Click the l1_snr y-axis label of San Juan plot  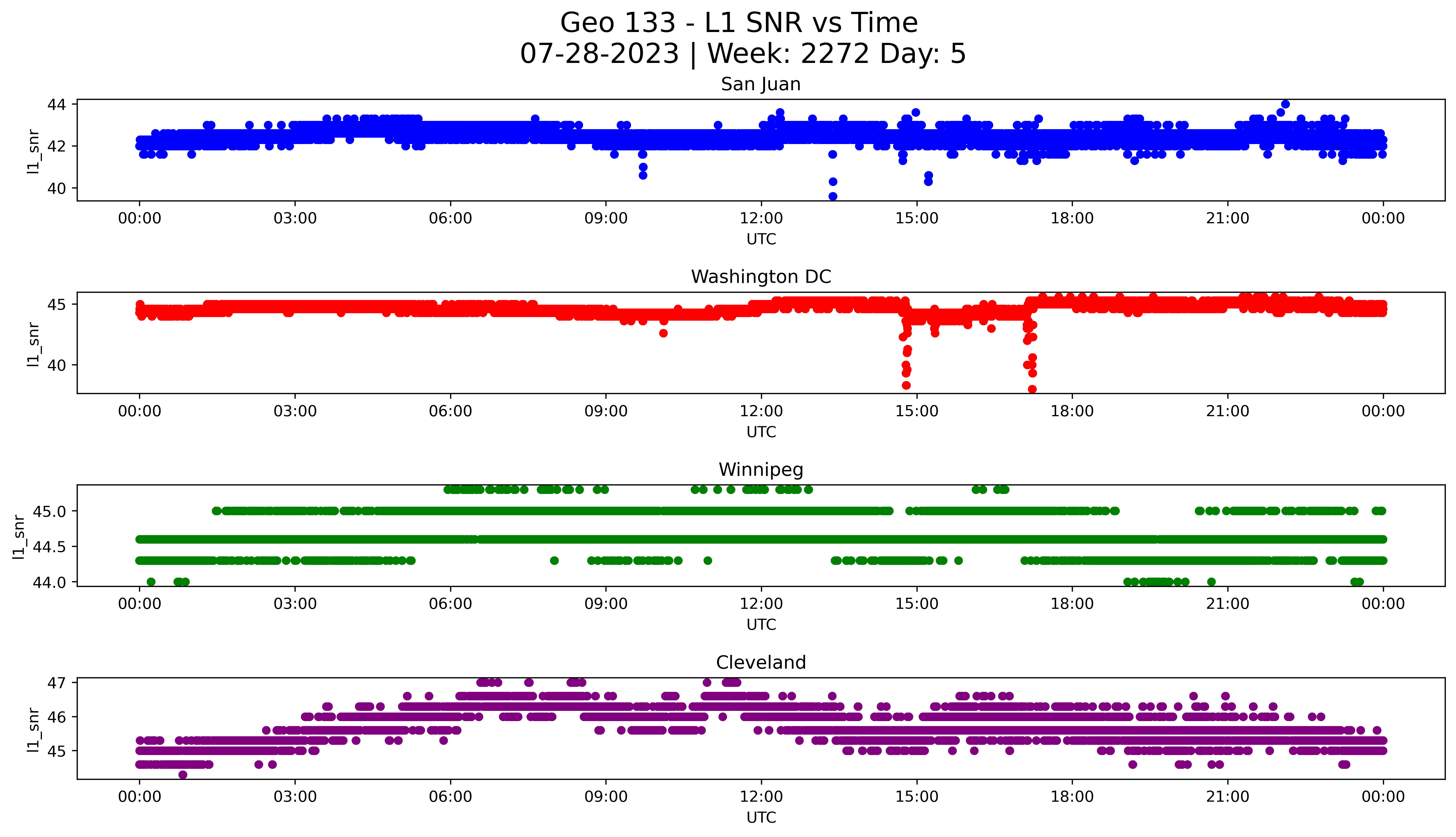[33, 151]
